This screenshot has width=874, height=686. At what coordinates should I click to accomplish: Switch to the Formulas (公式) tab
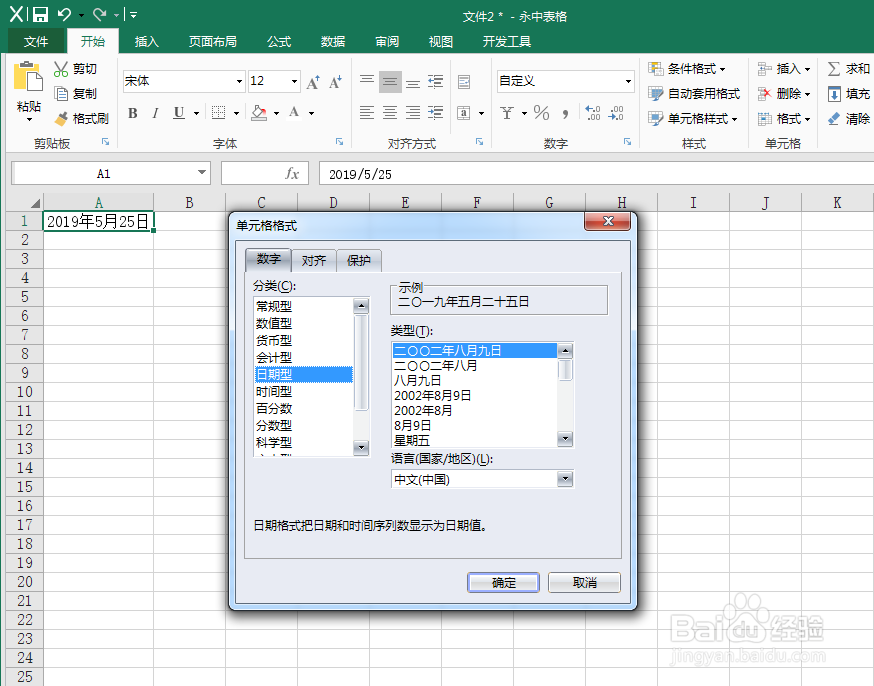point(279,41)
